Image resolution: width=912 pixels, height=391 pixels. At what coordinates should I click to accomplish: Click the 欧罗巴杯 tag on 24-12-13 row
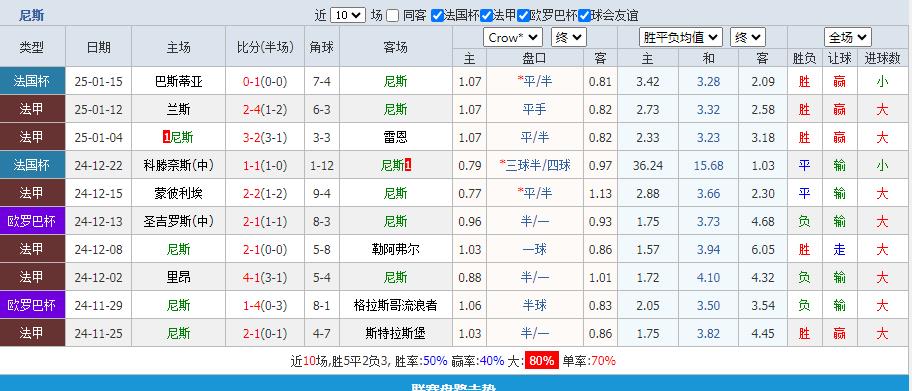click(x=32, y=221)
